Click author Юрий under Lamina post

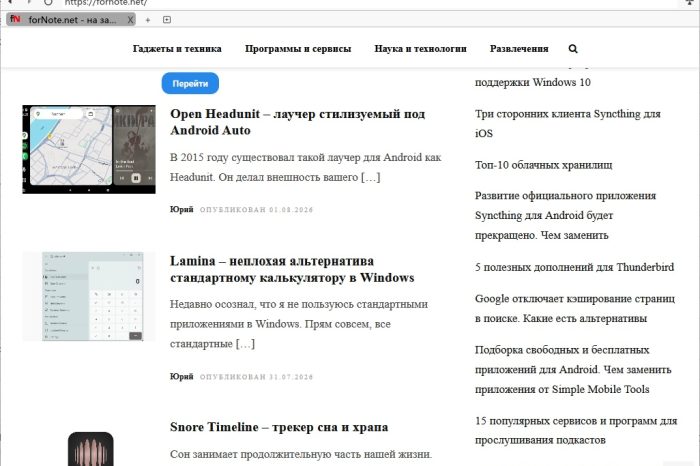coord(181,376)
